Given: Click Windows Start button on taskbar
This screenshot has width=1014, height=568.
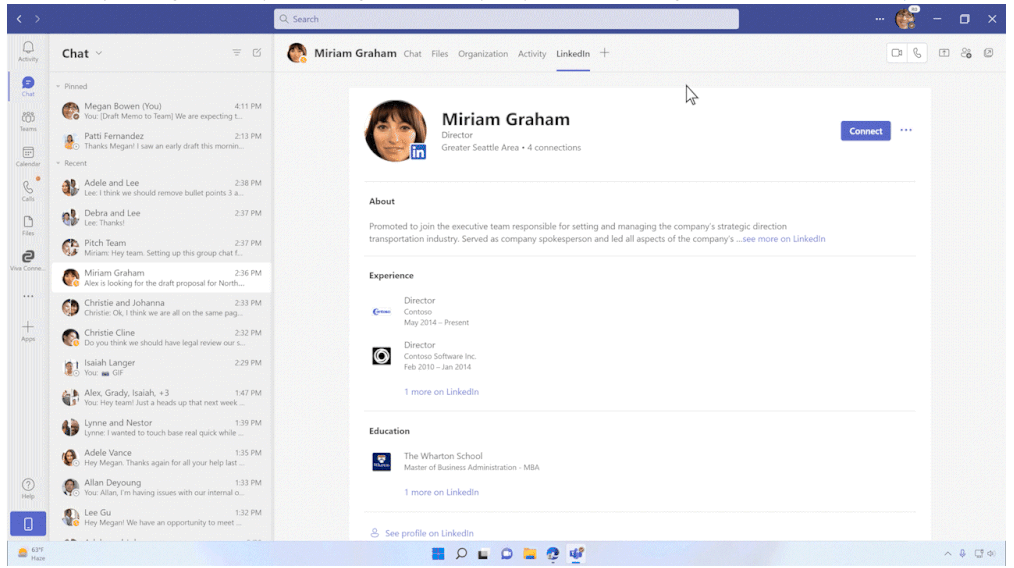Looking at the screenshot, I should pos(438,554).
